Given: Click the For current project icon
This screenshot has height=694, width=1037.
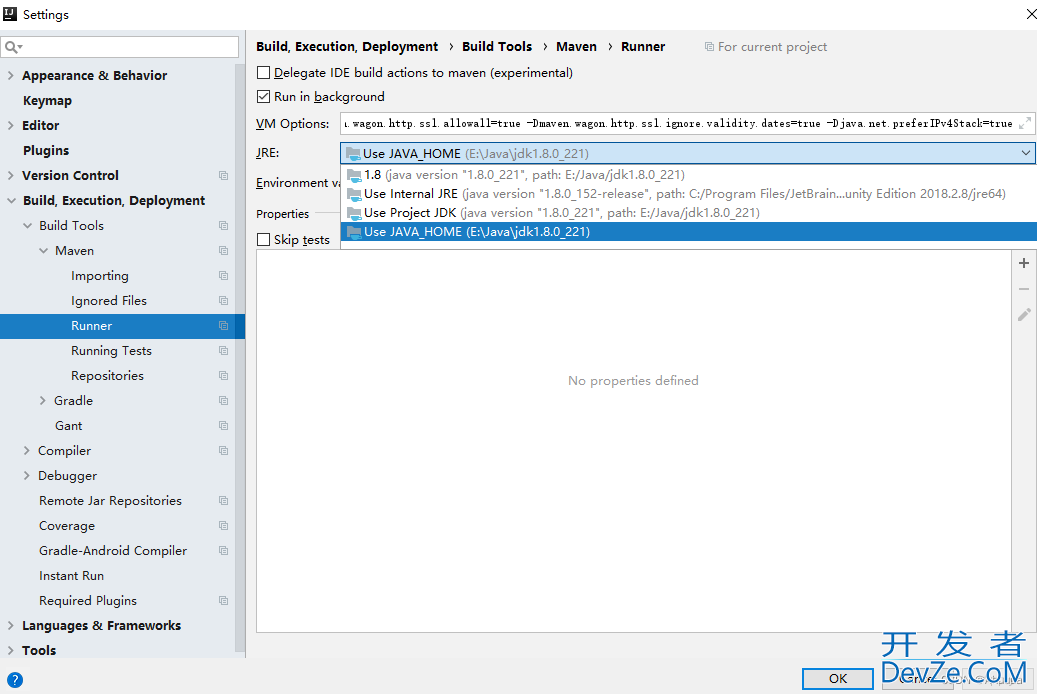Looking at the screenshot, I should [709, 47].
